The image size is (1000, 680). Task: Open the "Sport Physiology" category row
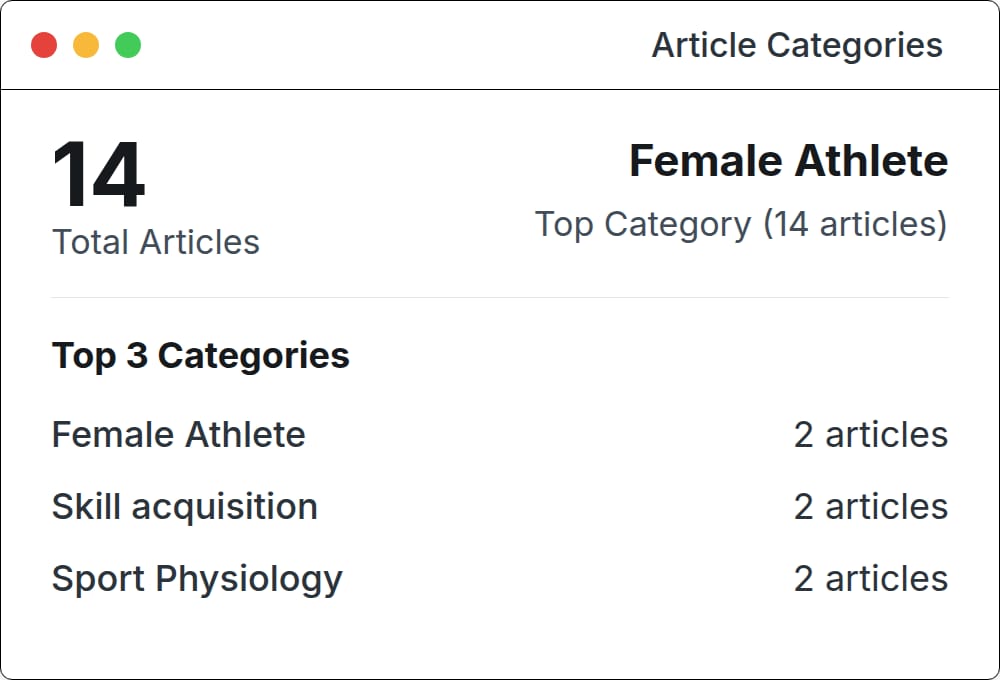(196, 579)
